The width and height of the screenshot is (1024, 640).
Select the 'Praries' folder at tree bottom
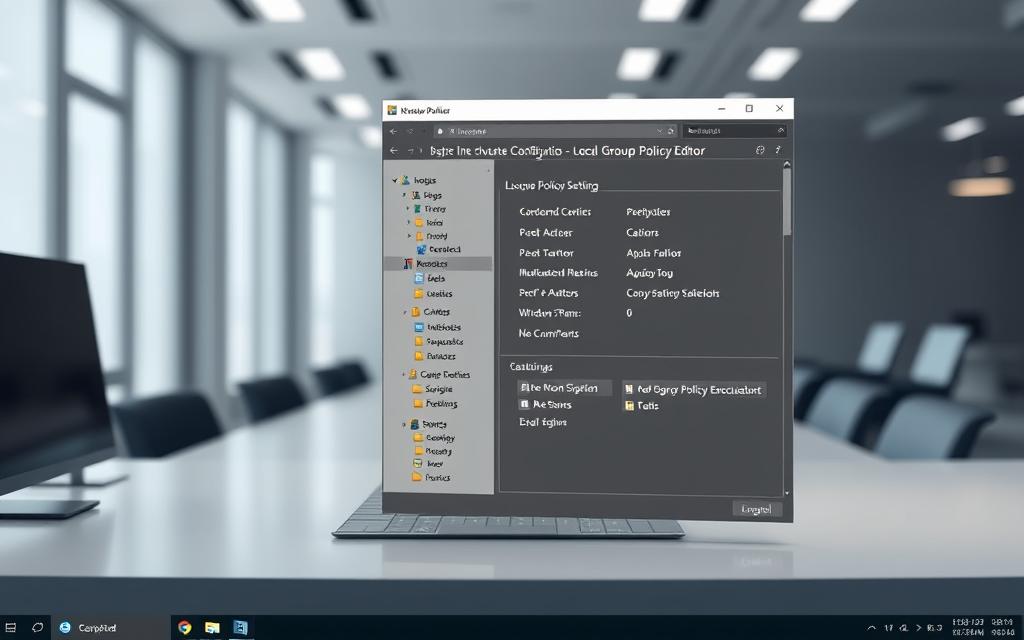432,477
